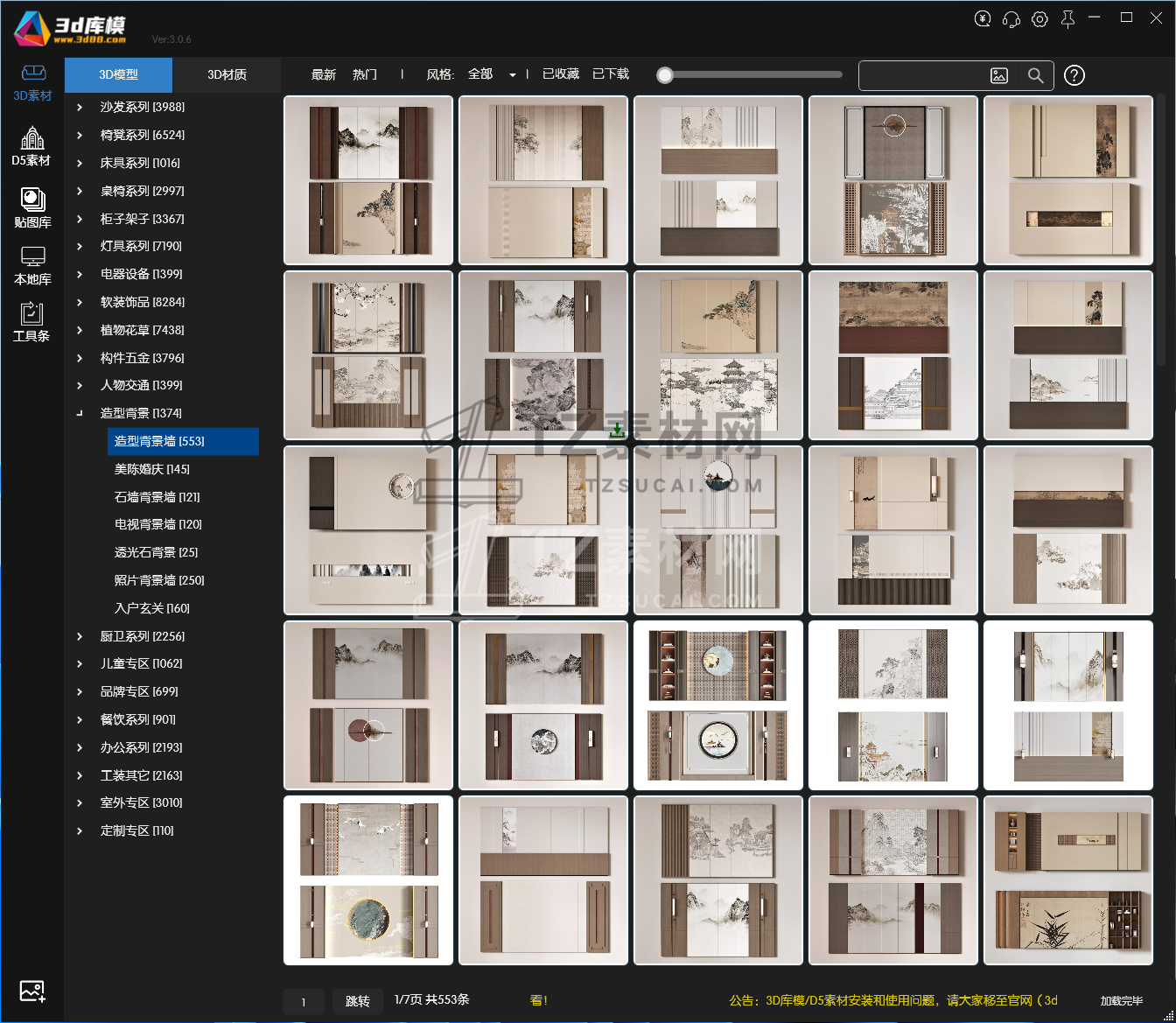Image resolution: width=1176 pixels, height=1023 pixels.
Task: Click the vertical scrollbar of thumbnail grid
Action: tap(1160, 230)
